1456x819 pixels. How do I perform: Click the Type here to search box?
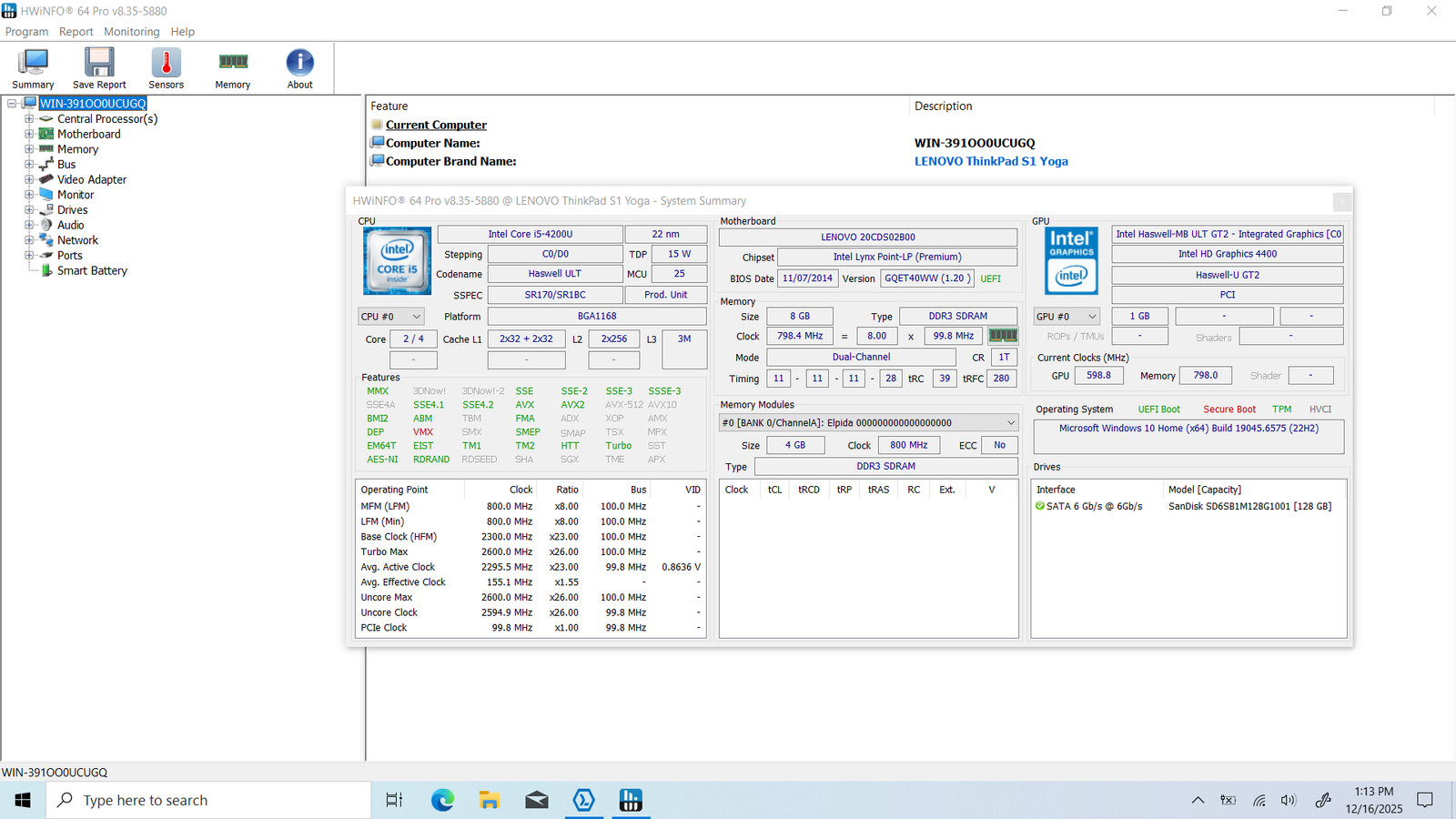[208, 800]
